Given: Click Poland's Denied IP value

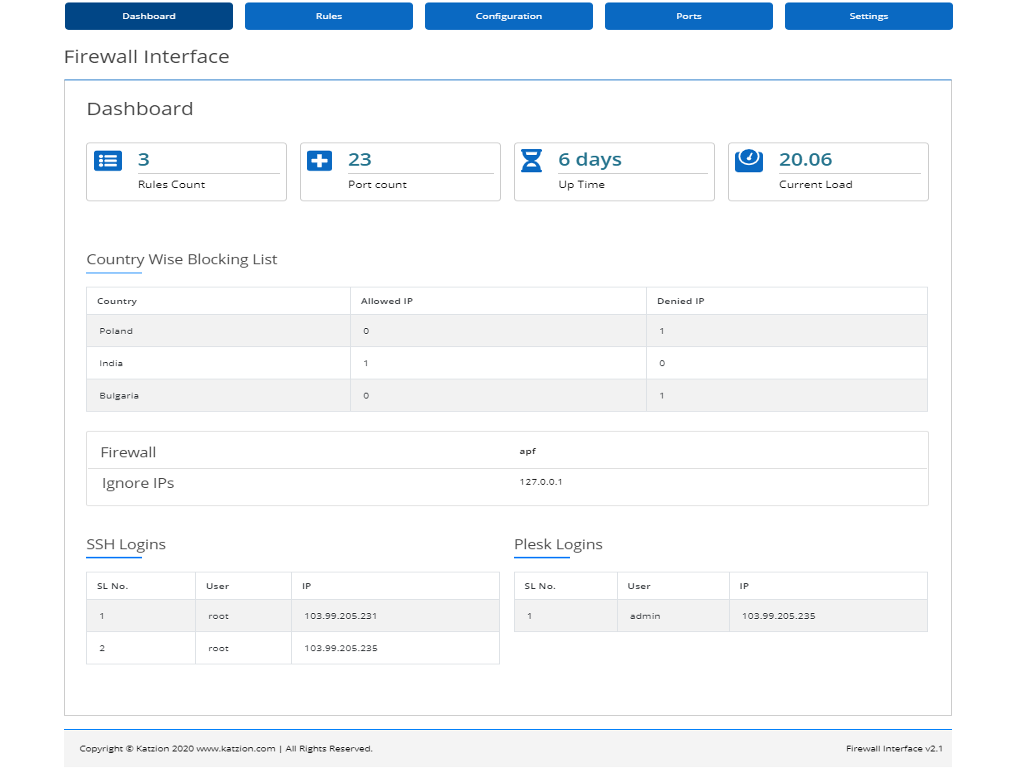Looking at the screenshot, I should coord(662,331).
